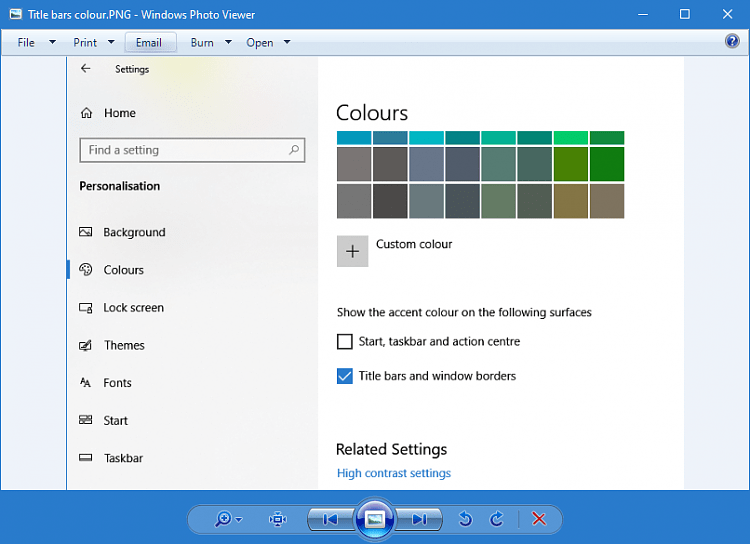Select the Fonts sidebar entry
The image size is (750, 544).
click(117, 383)
